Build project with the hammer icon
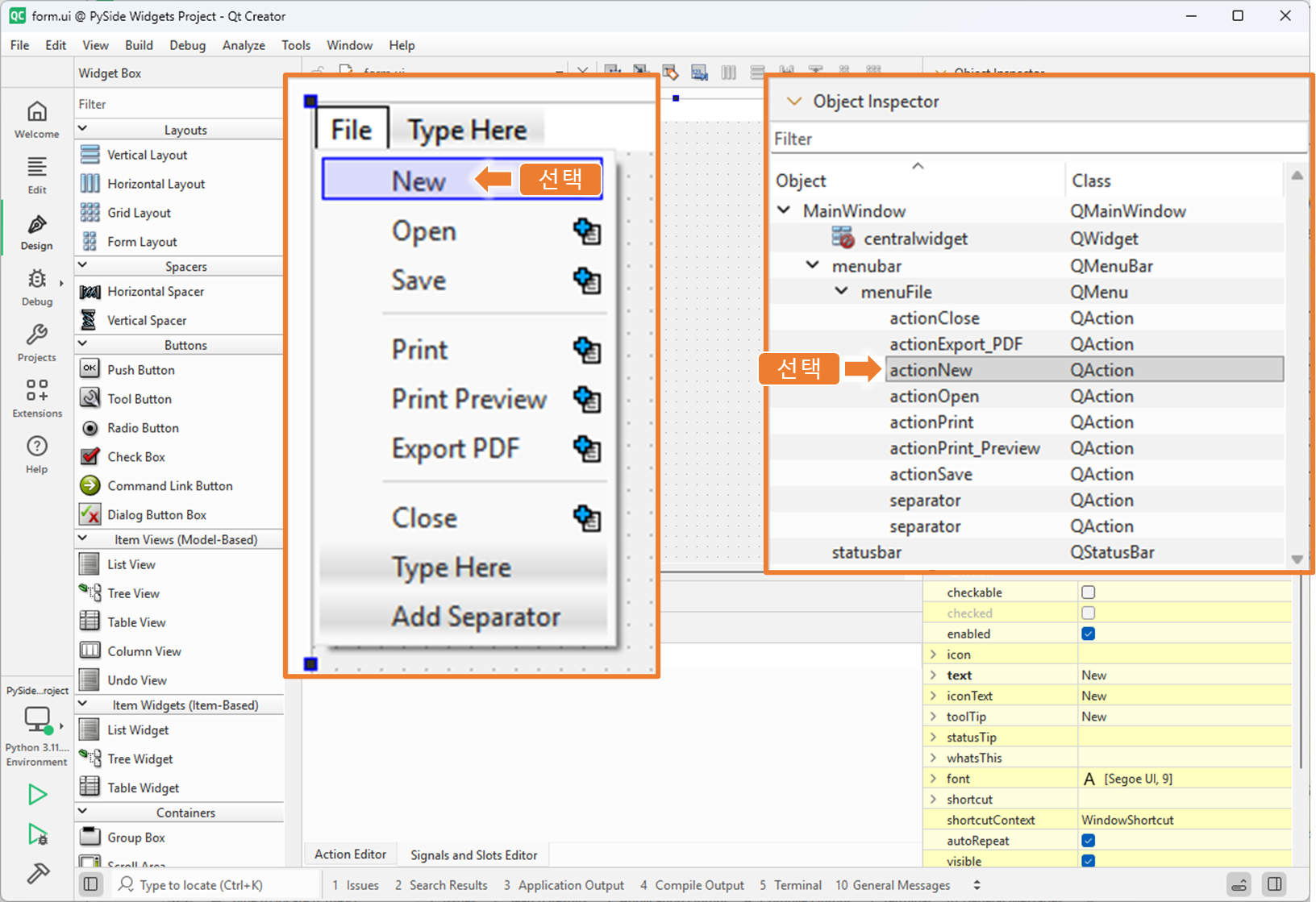The image size is (1316, 902). tap(37, 874)
